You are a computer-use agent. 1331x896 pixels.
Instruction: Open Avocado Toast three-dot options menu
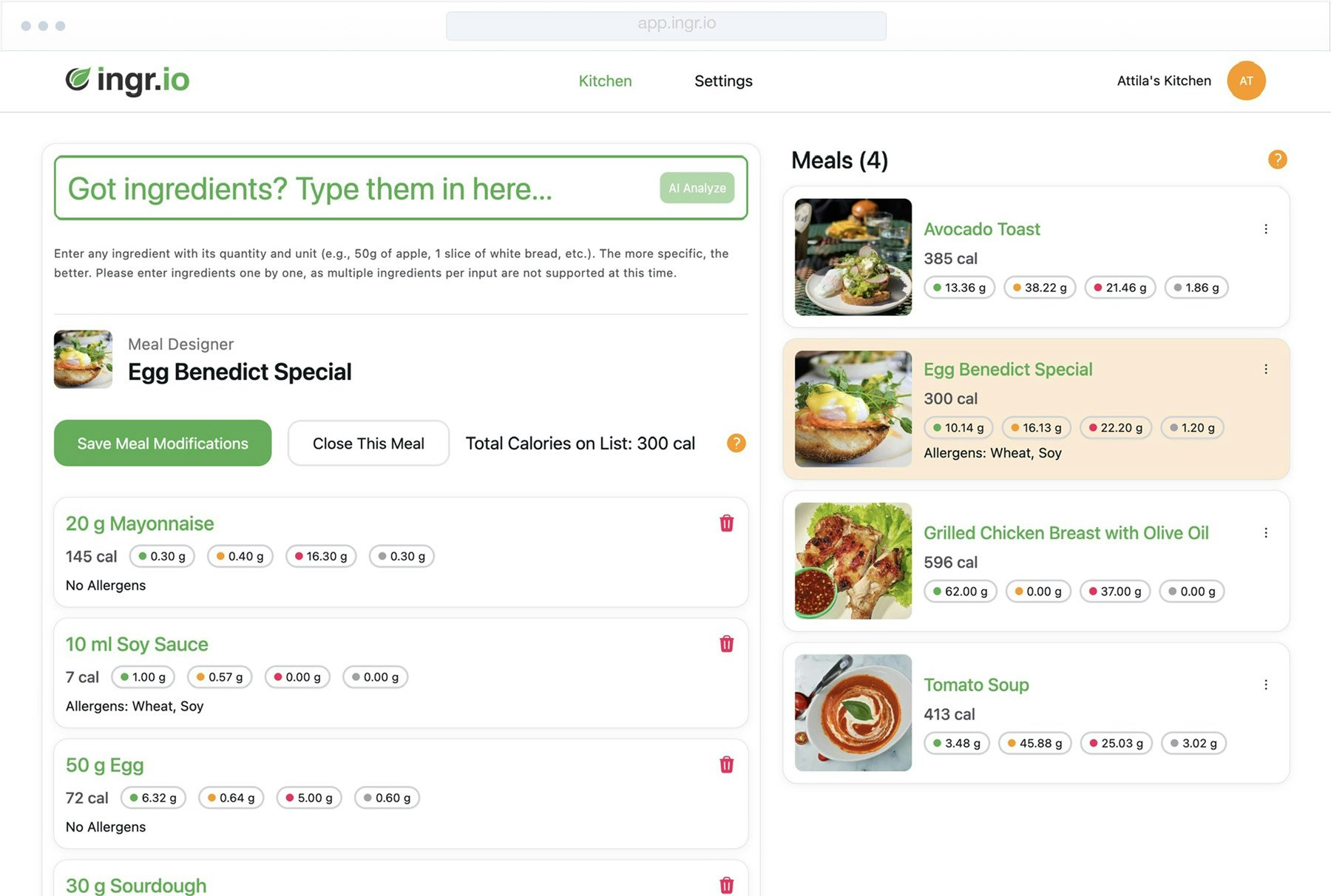(x=1266, y=229)
